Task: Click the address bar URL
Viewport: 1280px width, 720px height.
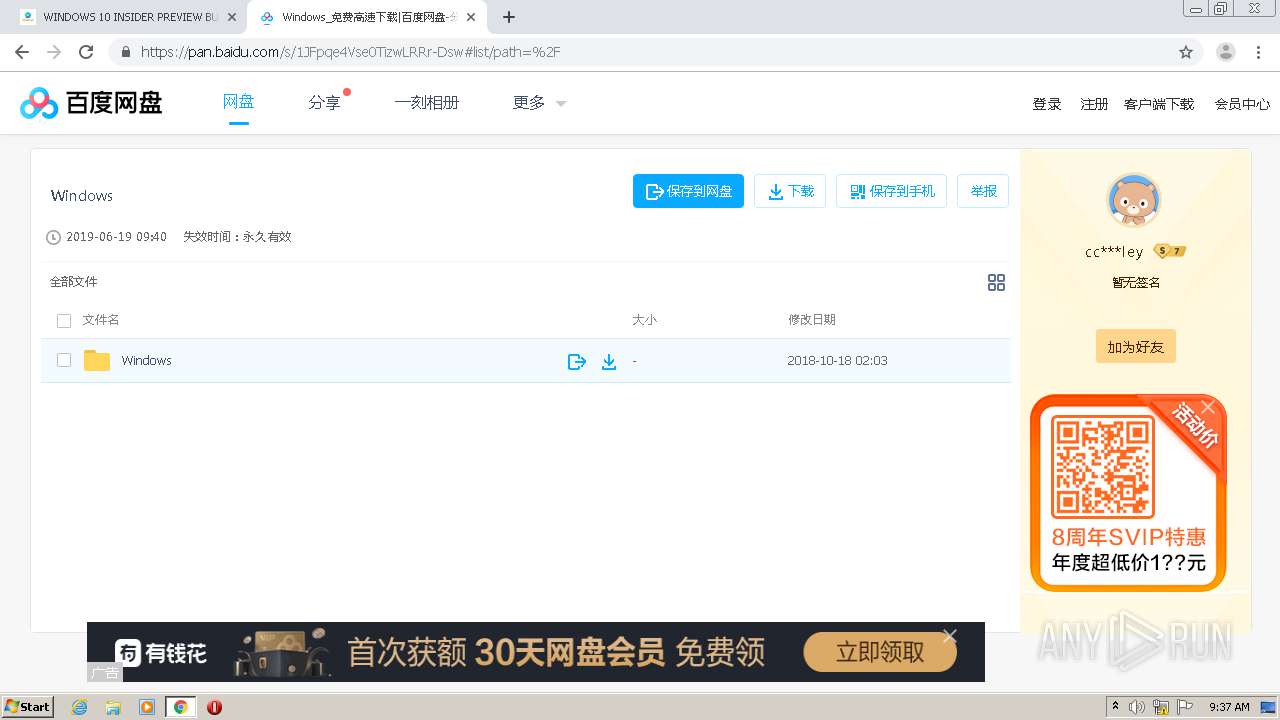Action: (350, 52)
